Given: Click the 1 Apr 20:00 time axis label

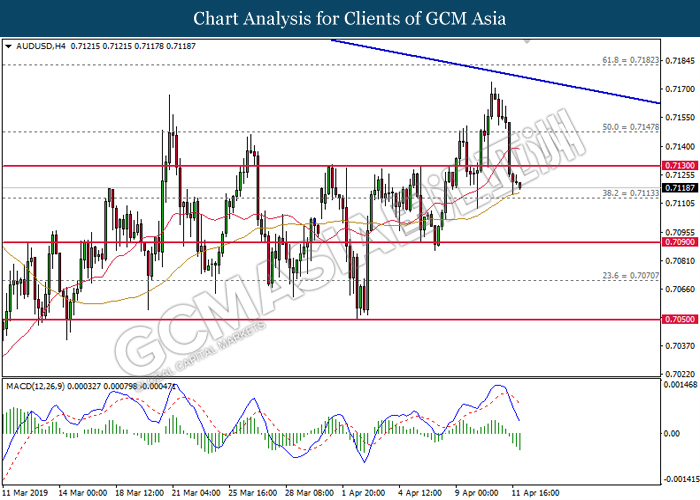Looking at the screenshot, I should 363,493.
